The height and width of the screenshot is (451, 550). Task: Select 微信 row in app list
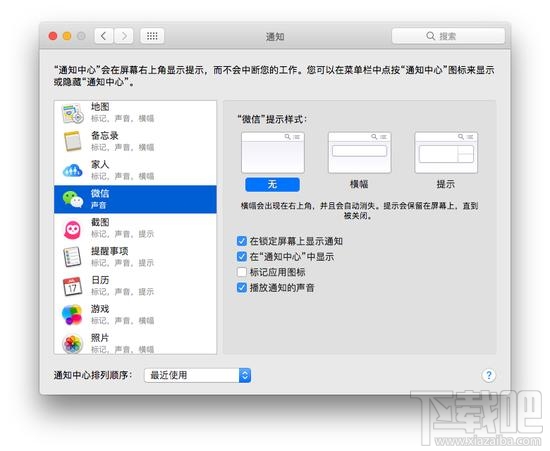135,199
